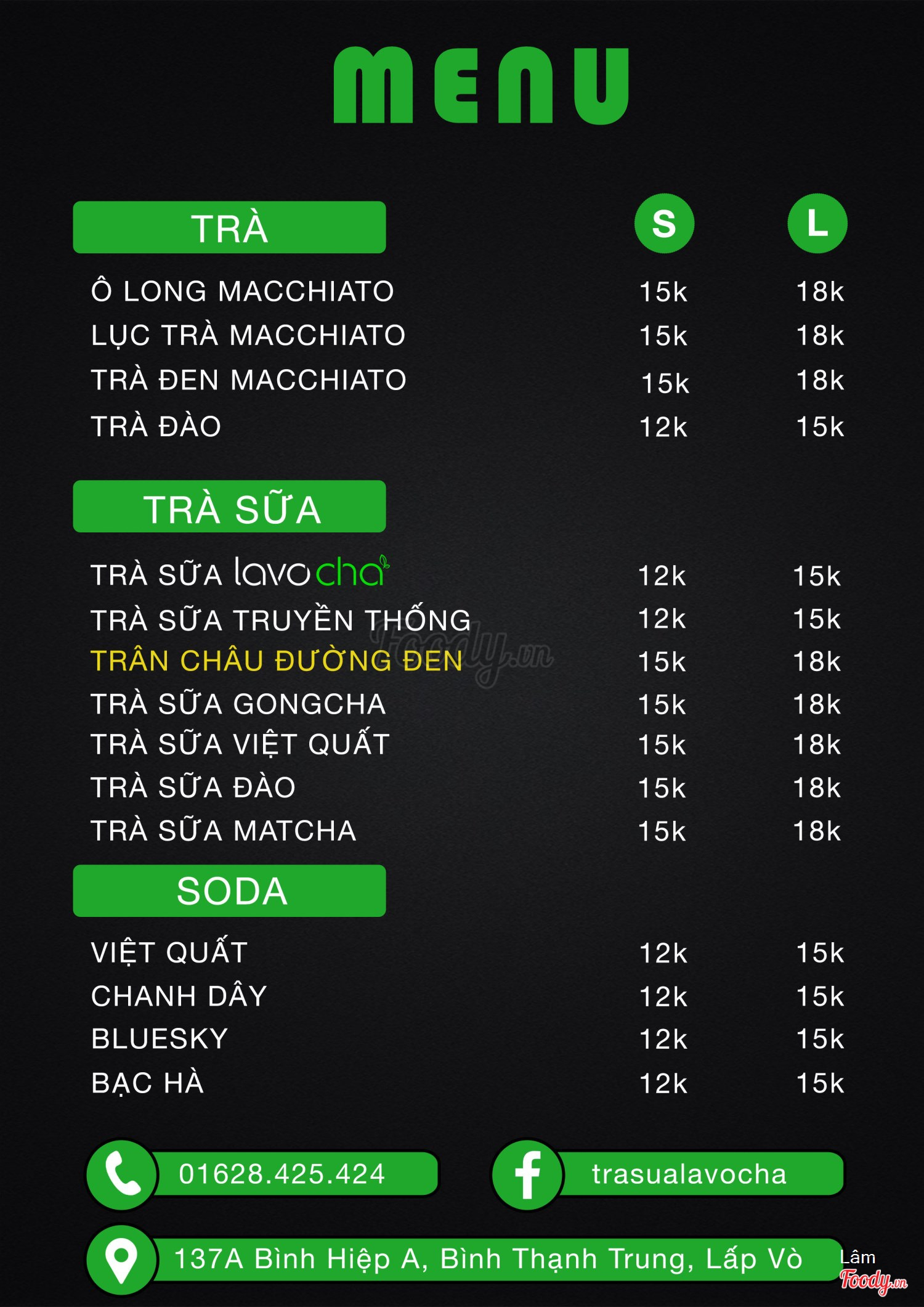Click the green phone icon
Viewport: 924px width, 1307px height.
(122, 1175)
